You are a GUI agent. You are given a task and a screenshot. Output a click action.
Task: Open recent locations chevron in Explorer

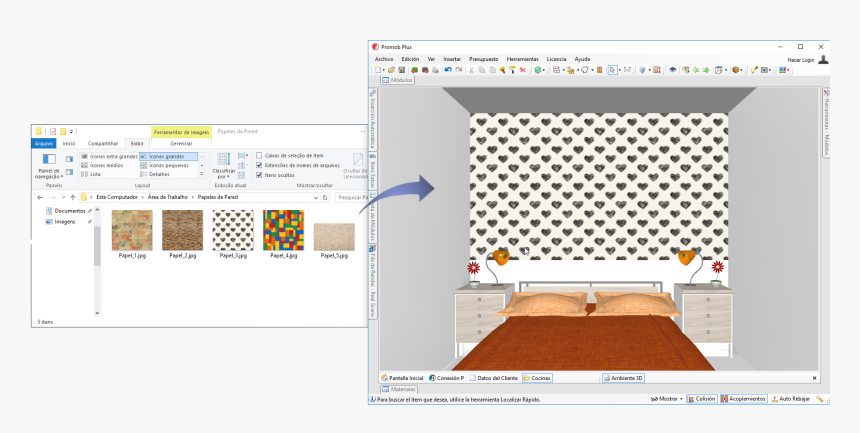[63, 198]
